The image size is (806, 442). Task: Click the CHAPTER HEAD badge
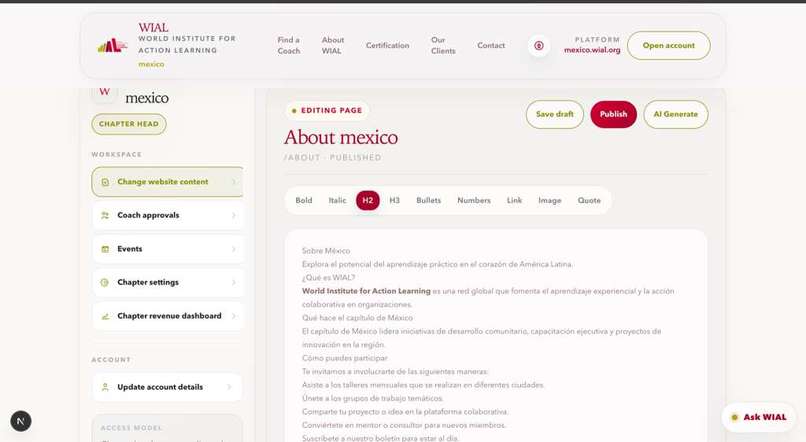pyautogui.click(x=129, y=124)
